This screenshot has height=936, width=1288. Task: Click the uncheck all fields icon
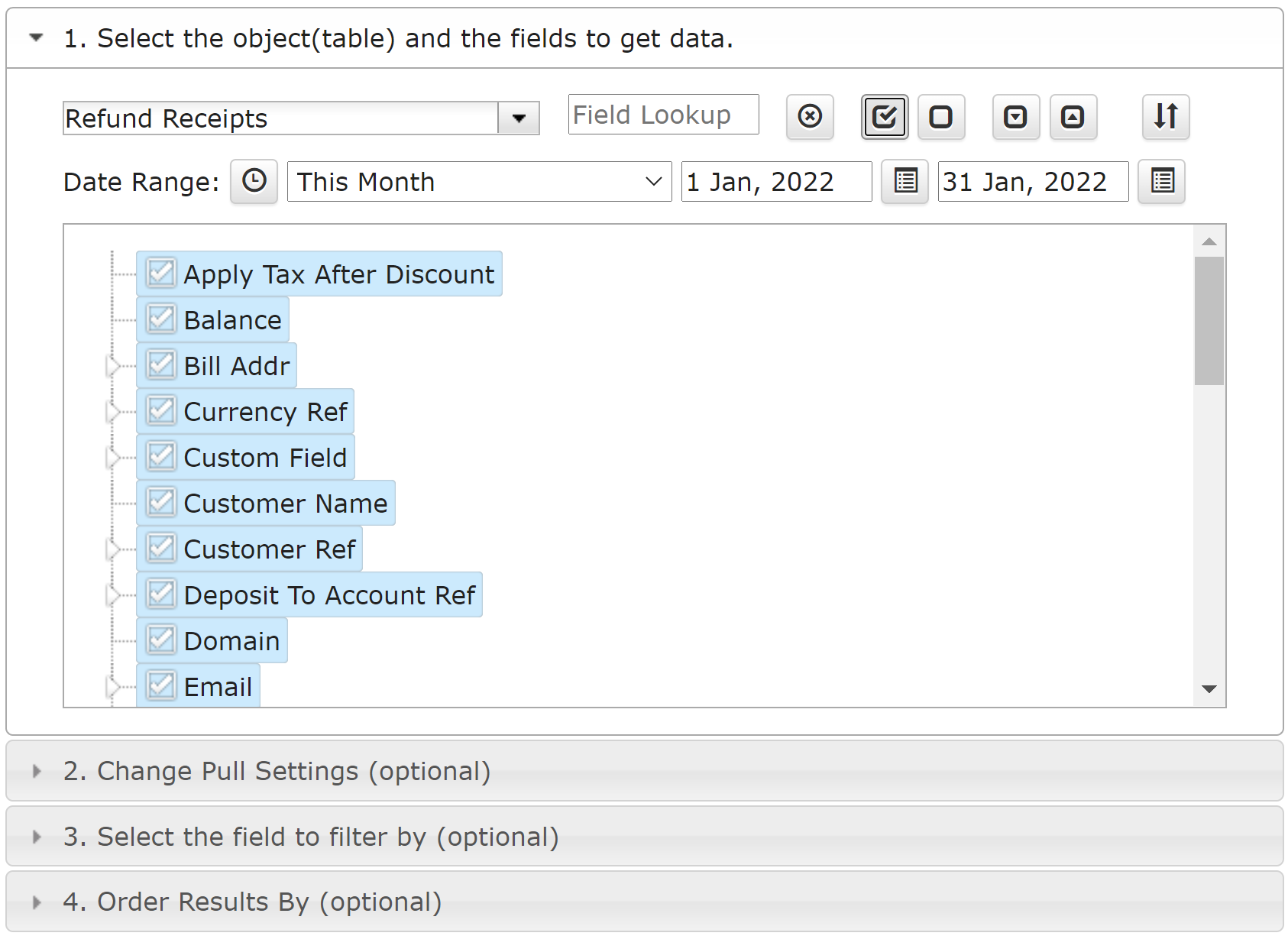941,117
